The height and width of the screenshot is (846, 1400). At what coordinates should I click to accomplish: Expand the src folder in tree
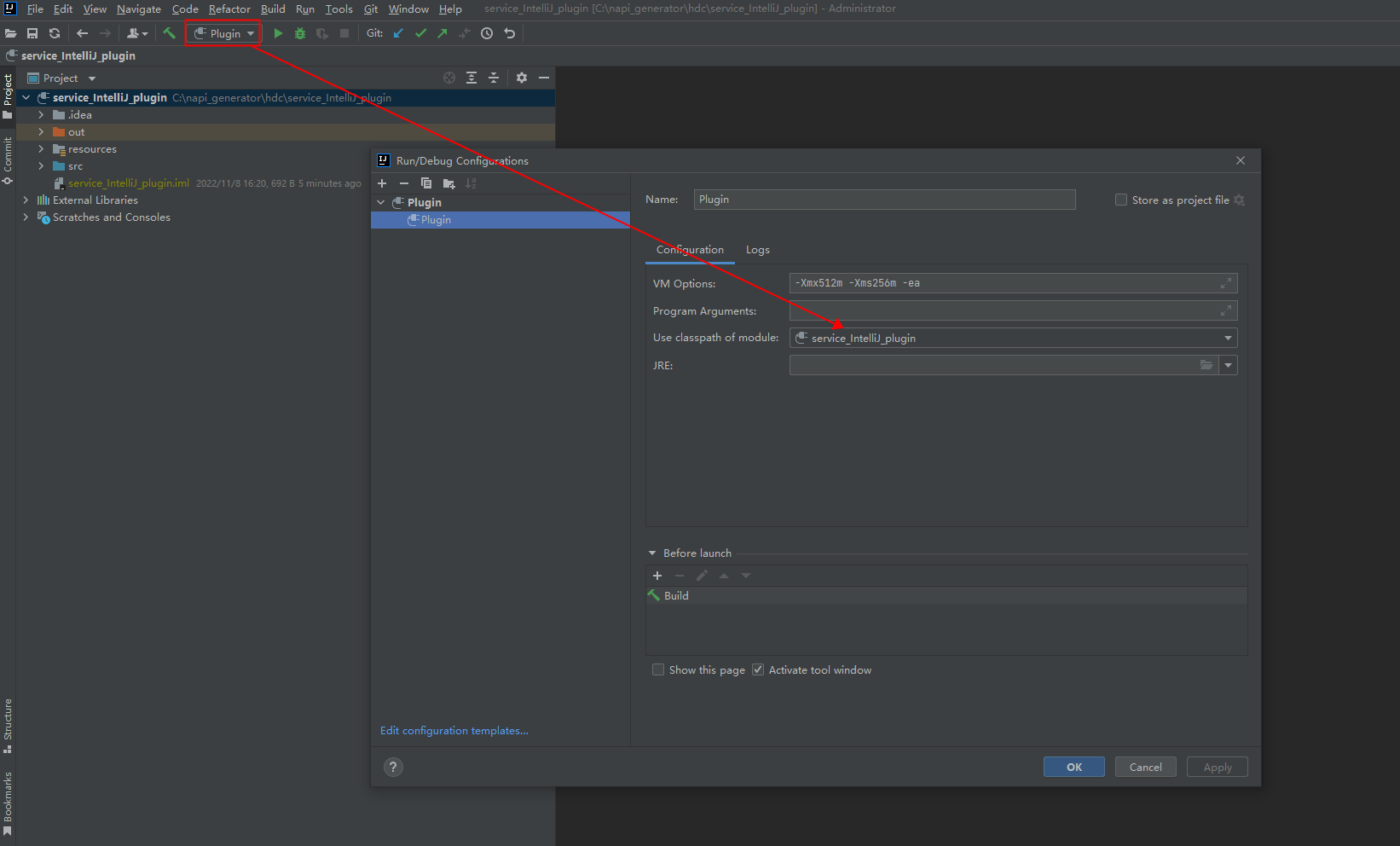click(41, 166)
